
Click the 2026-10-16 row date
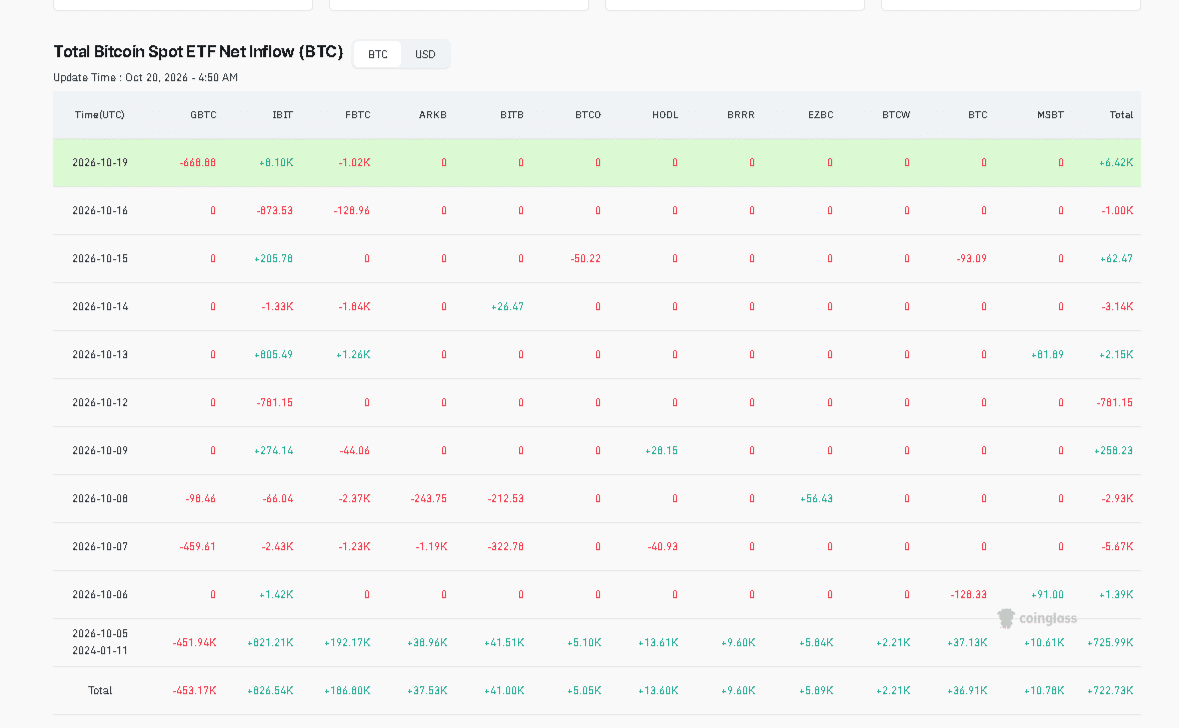(100, 211)
